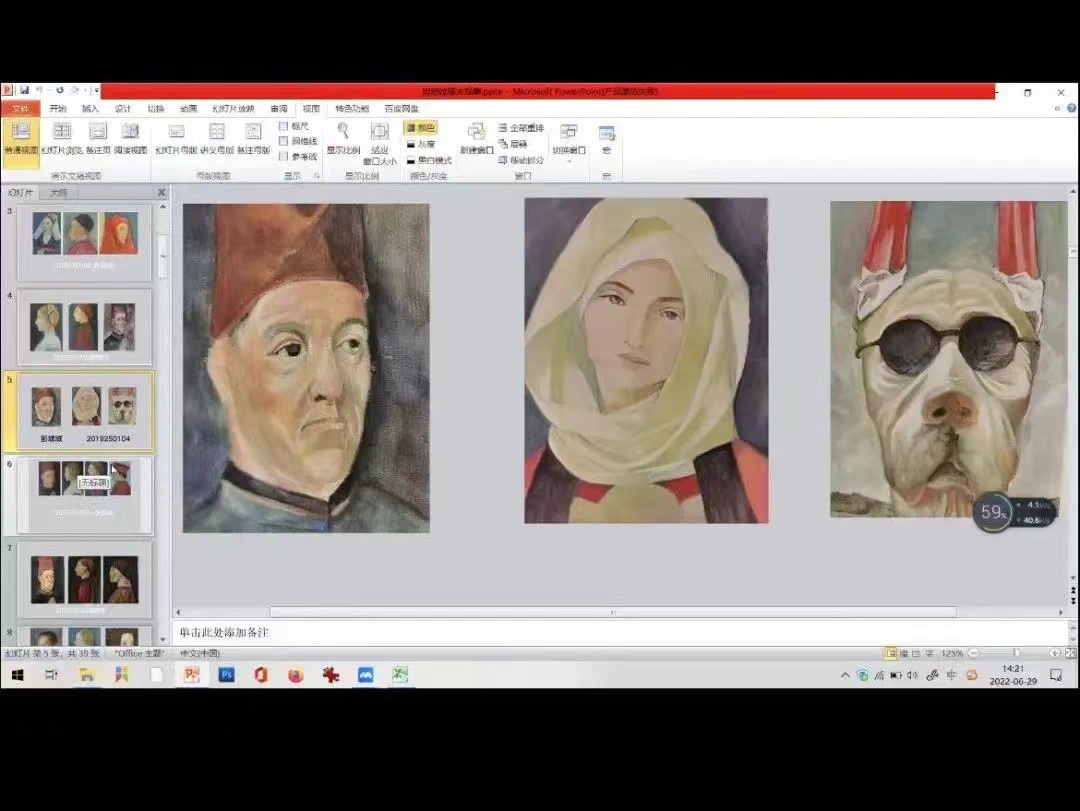Open the 显示 group dialog launcher
Screen dimensions: 1080x811
[317, 176]
